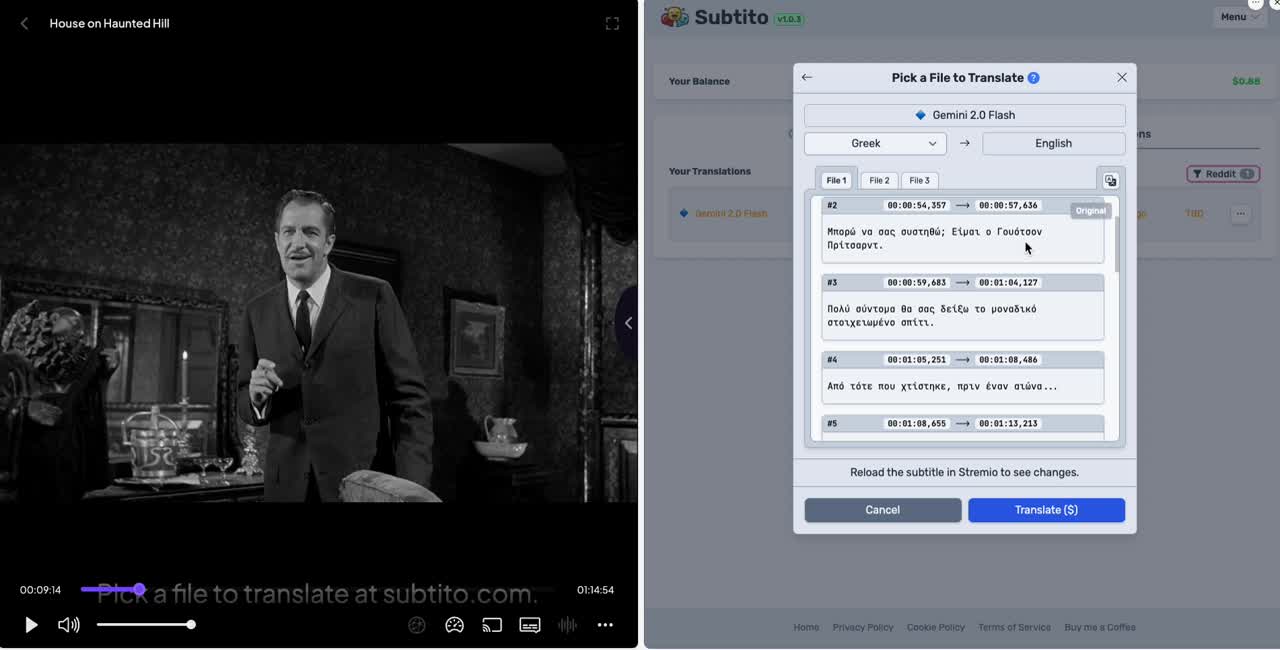Open options for the Gemini 2.0 Flash translation row
The image size is (1280, 650).
1240,214
